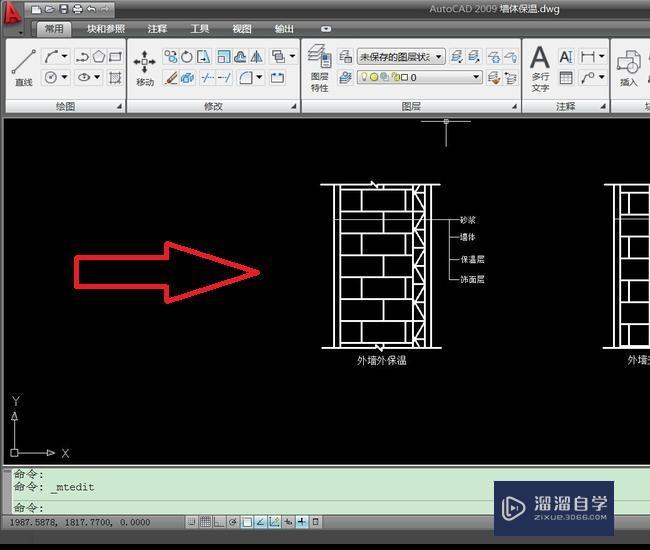Toggle quick properties in status bar

click(x=315, y=522)
